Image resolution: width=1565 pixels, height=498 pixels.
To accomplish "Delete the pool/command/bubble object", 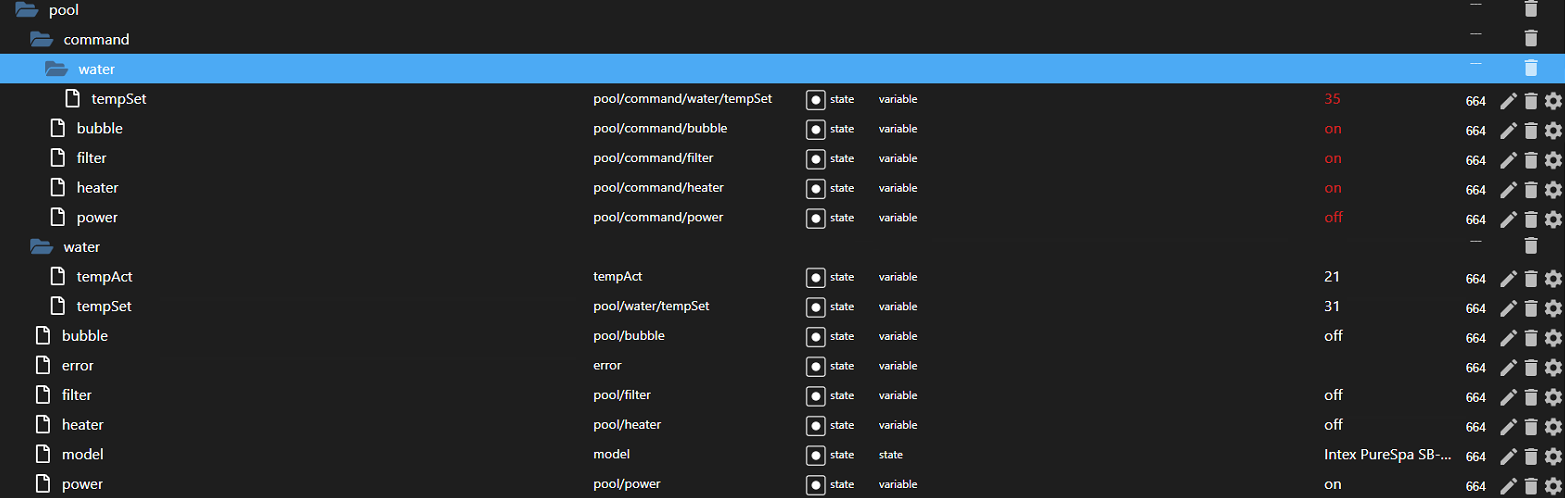I will 1530,130.
